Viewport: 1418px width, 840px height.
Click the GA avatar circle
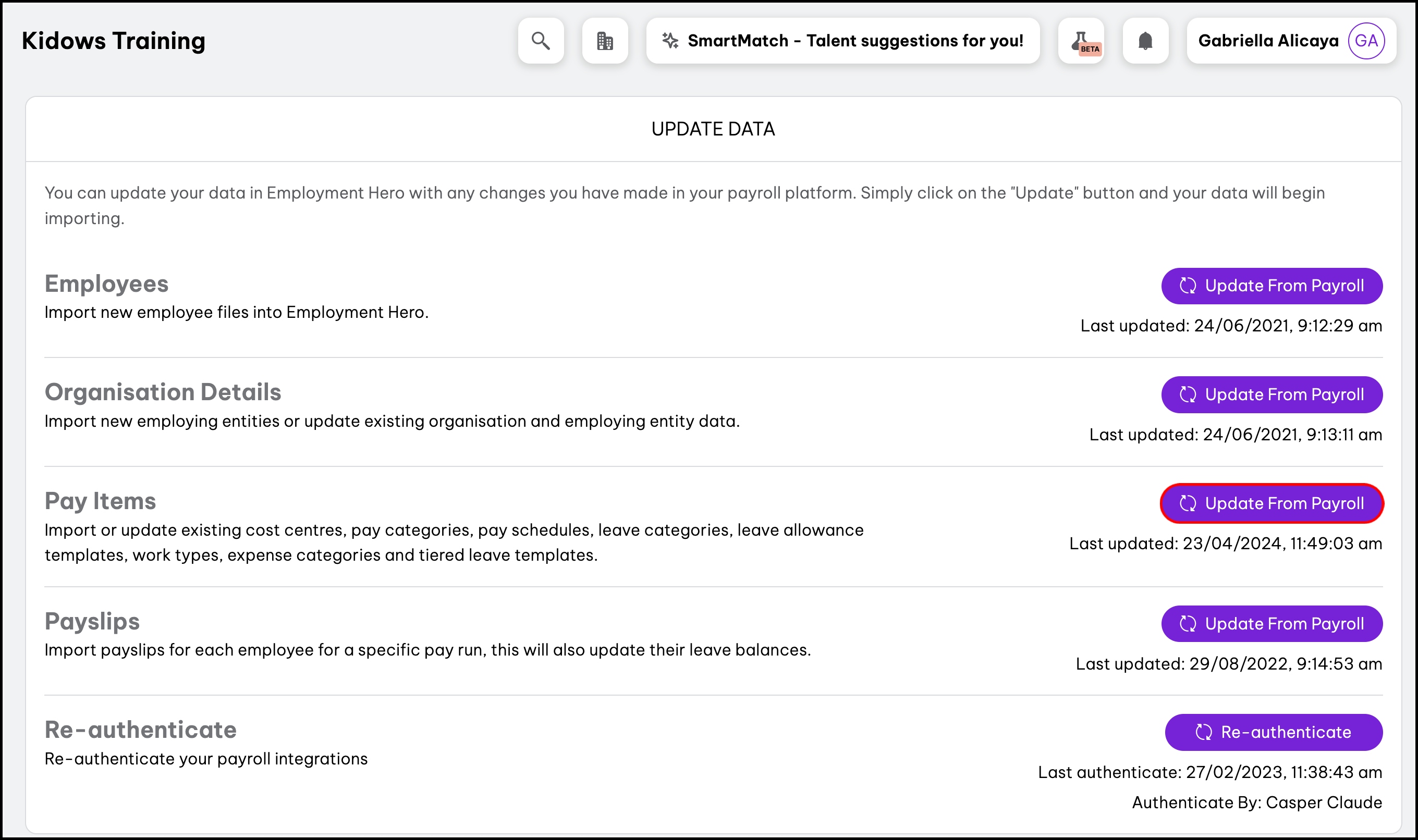click(x=1366, y=41)
